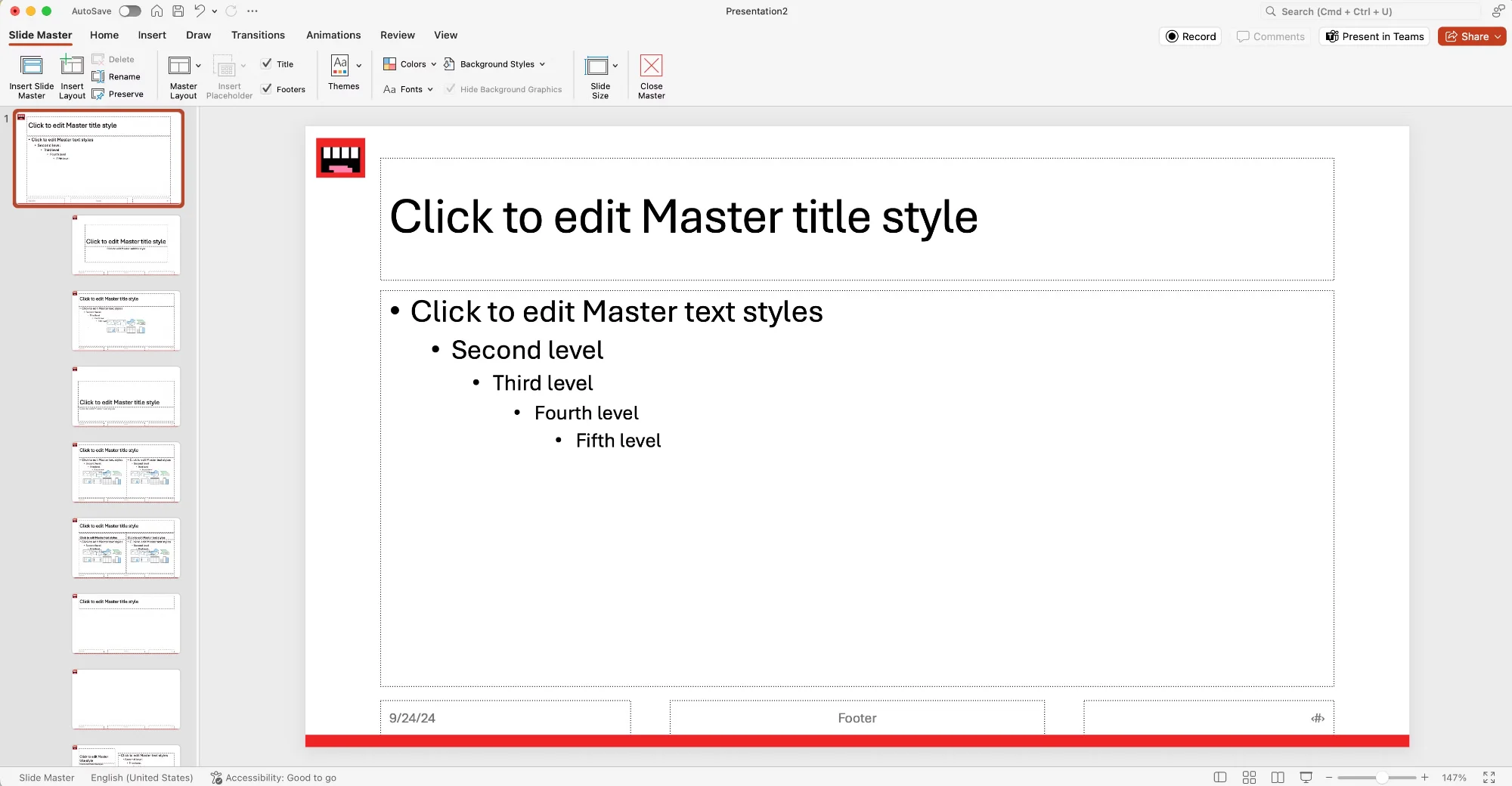Open the Slide Master tab
Viewport: 1512px width, 786px height.
click(x=40, y=35)
